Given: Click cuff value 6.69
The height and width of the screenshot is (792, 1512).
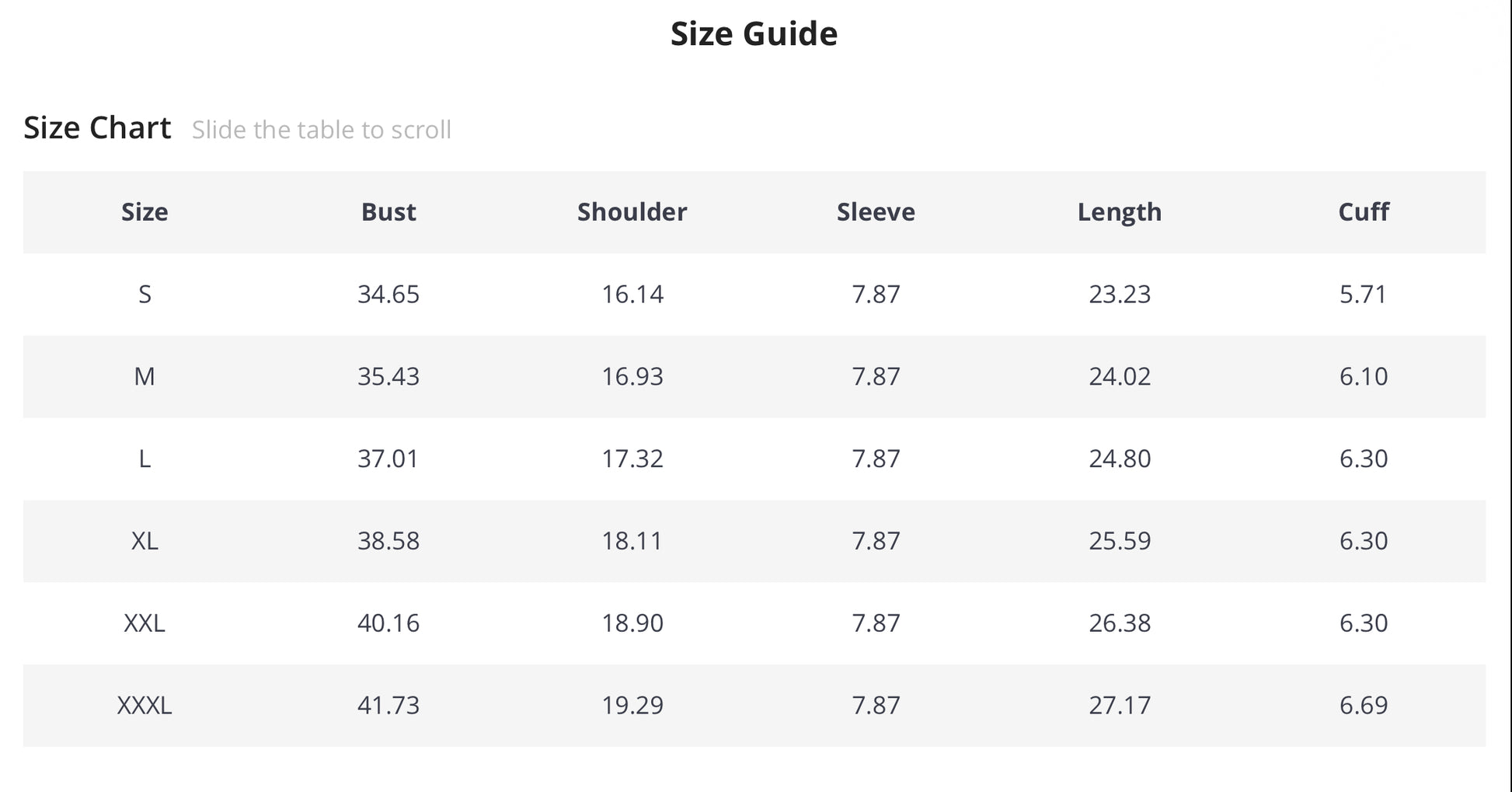Looking at the screenshot, I should pos(1363,706).
